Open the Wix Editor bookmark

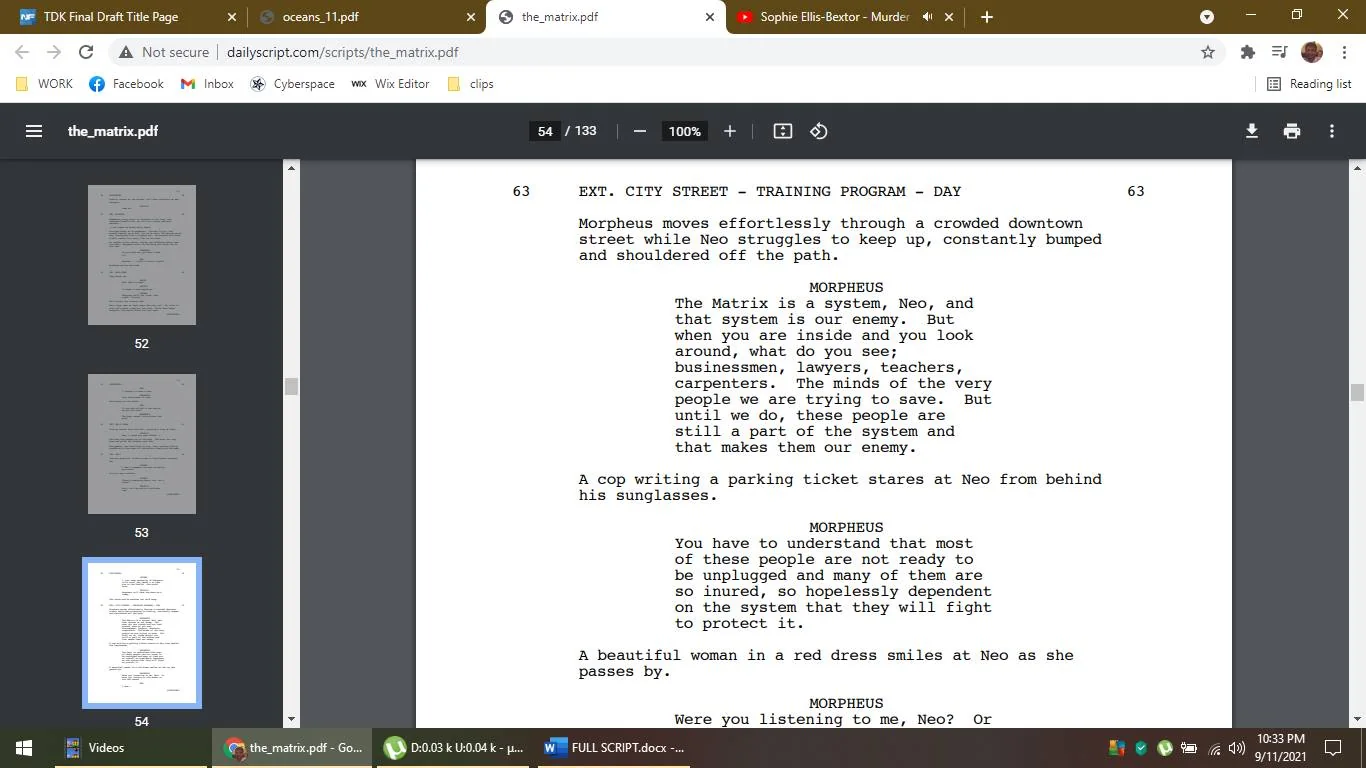(390, 84)
